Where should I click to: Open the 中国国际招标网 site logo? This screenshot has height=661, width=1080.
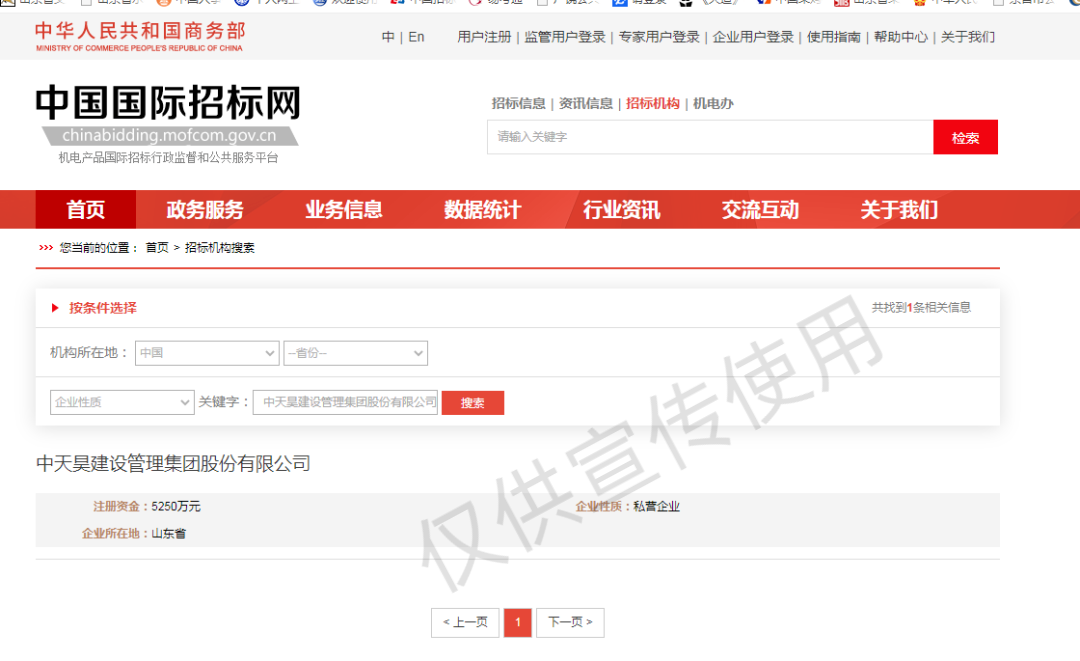pyautogui.click(x=169, y=124)
